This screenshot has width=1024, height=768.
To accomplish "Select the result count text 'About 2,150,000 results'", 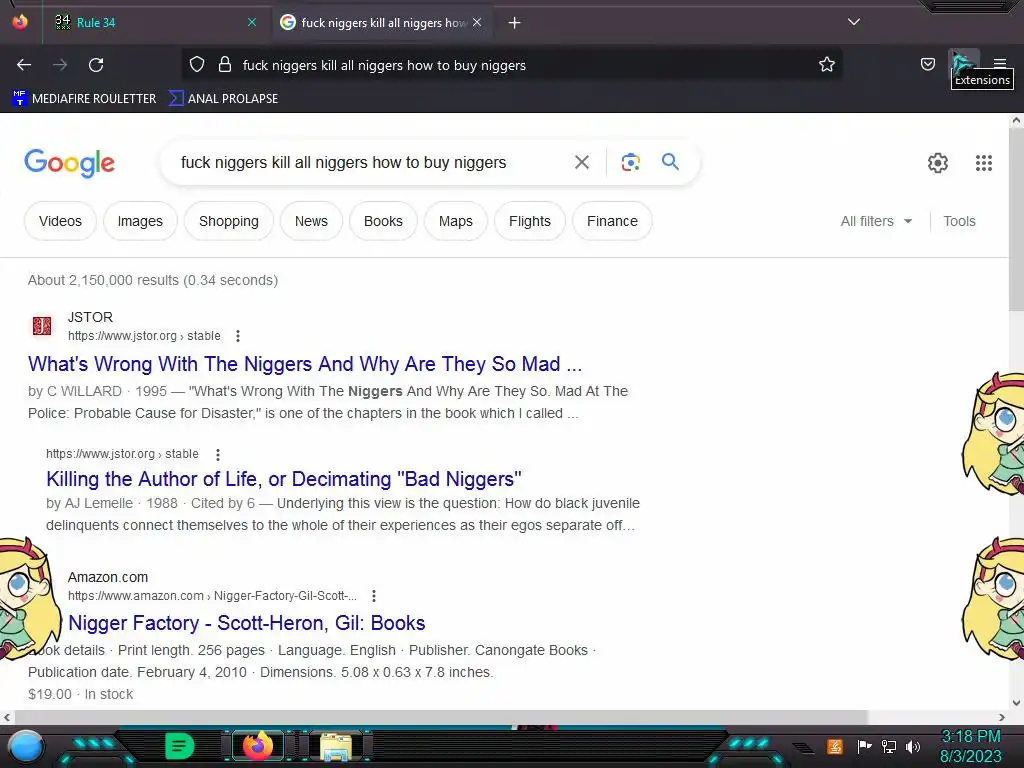I will pos(103,280).
